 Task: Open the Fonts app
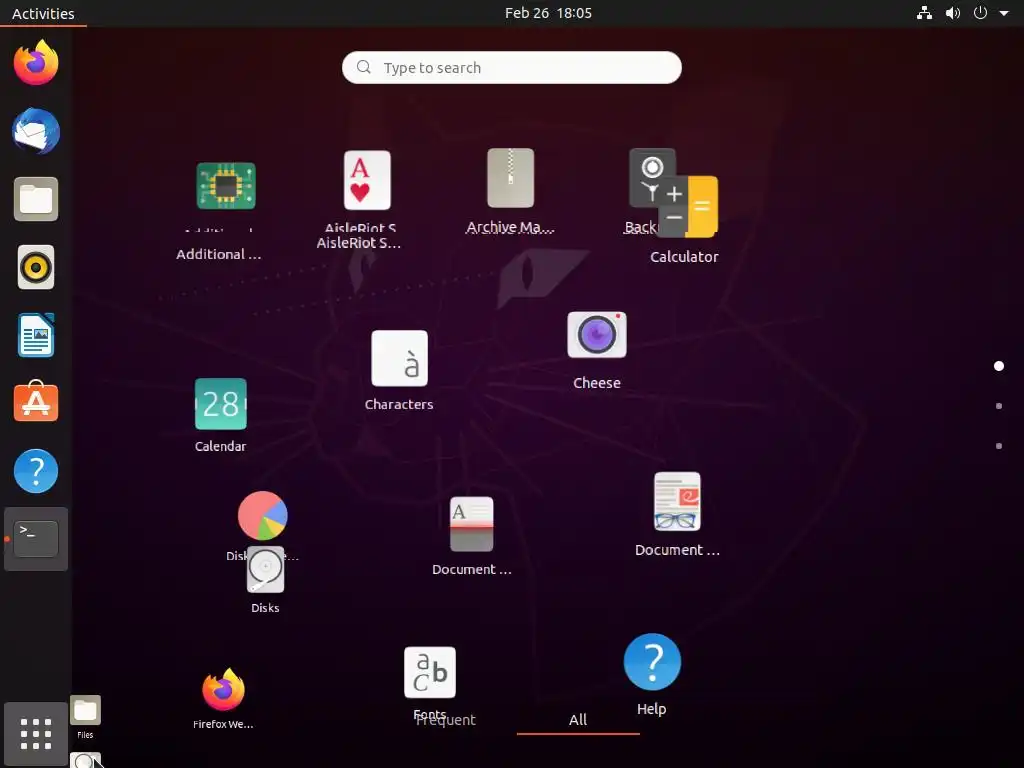pos(430,672)
